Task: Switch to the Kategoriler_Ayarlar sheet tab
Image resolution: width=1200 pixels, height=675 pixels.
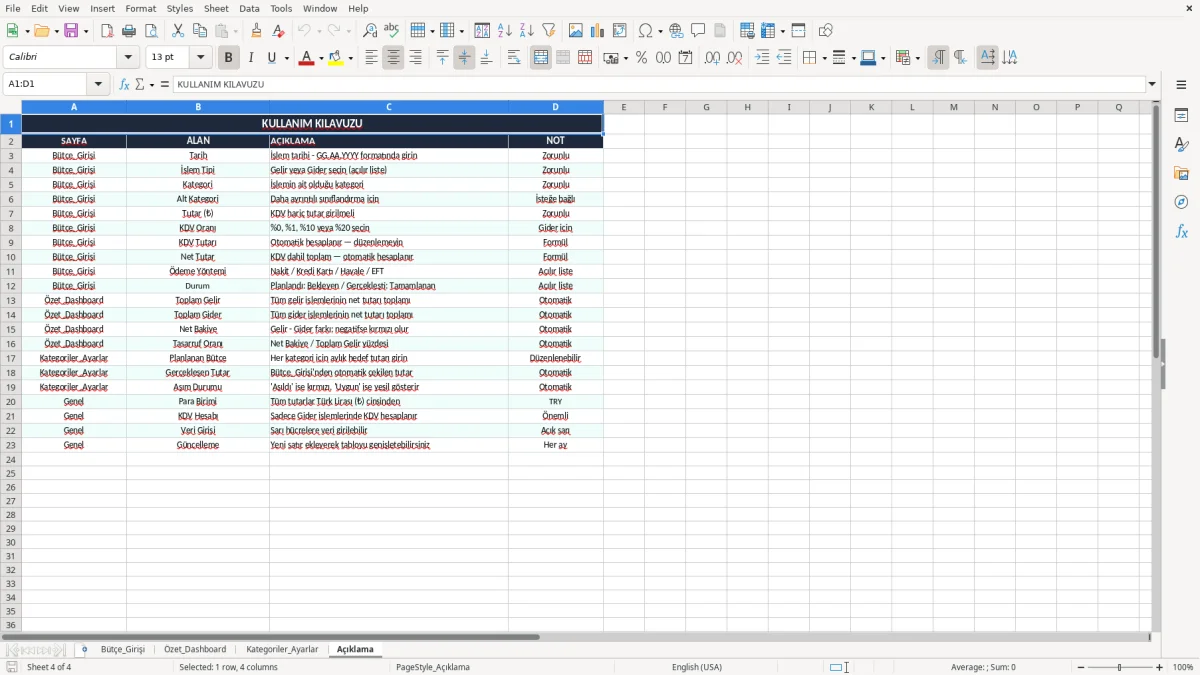Action: [x=282, y=650]
